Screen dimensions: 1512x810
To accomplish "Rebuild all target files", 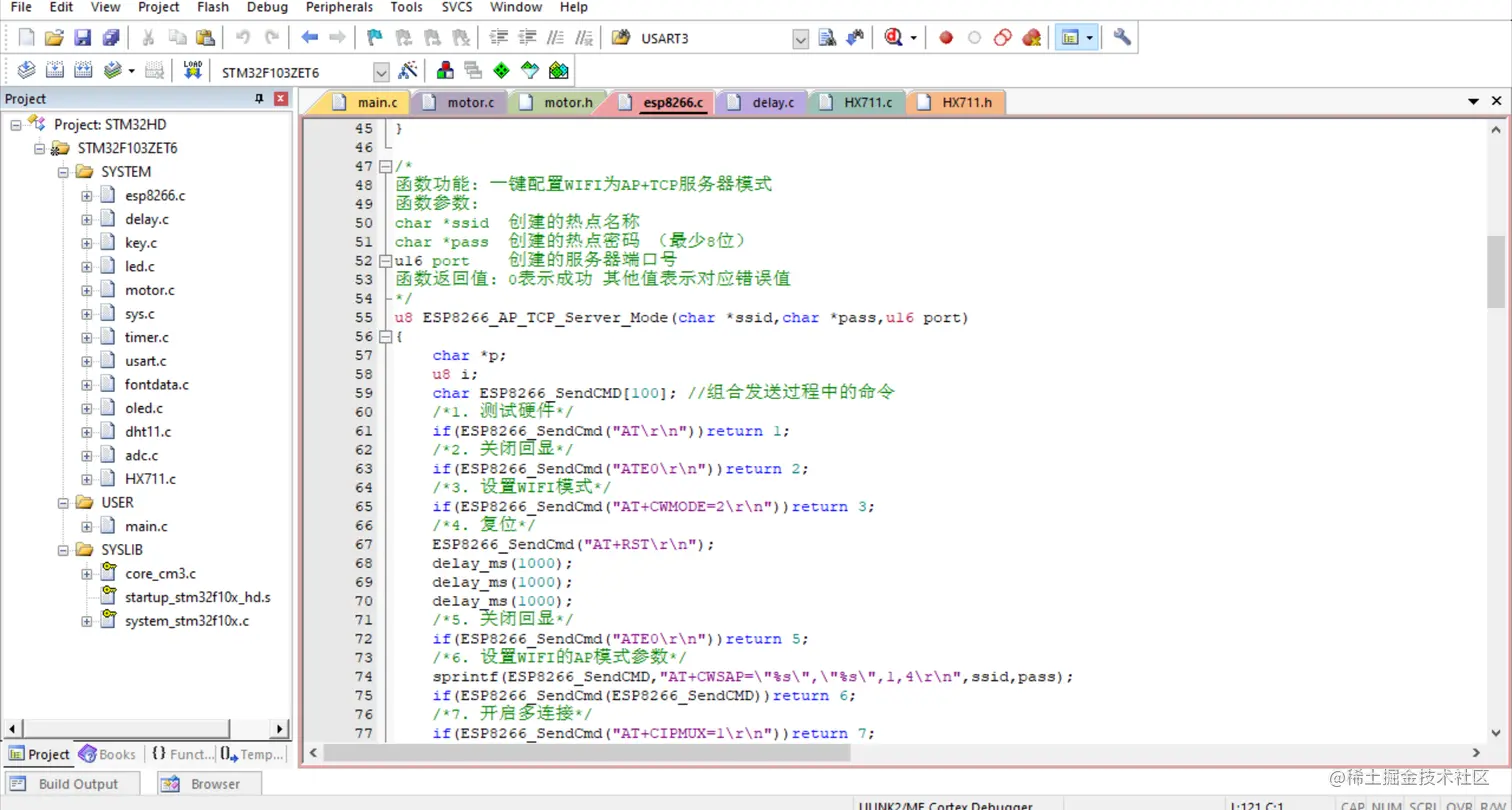I will point(83,71).
